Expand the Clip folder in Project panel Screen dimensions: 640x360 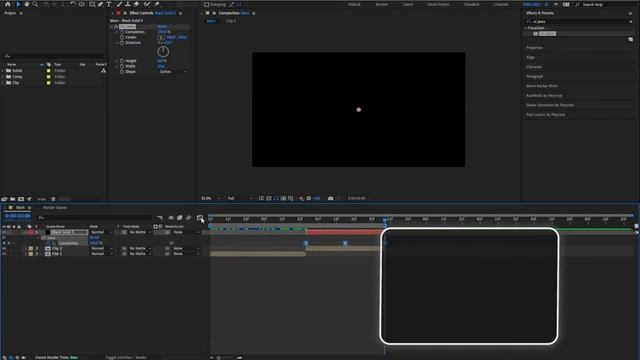[x=3, y=83]
